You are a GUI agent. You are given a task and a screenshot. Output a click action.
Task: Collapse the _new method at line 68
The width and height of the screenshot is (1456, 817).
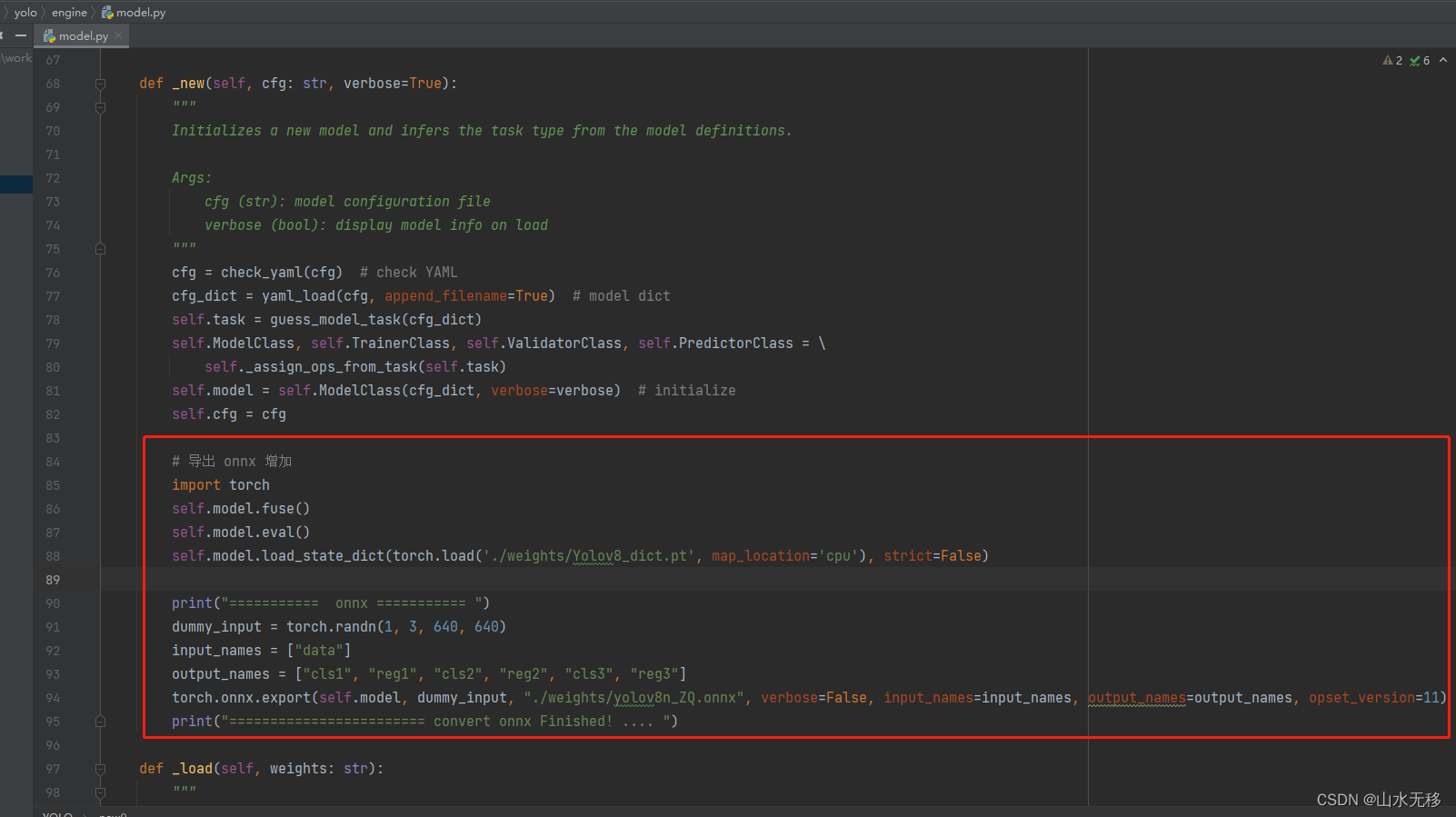[x=100, y=84]
